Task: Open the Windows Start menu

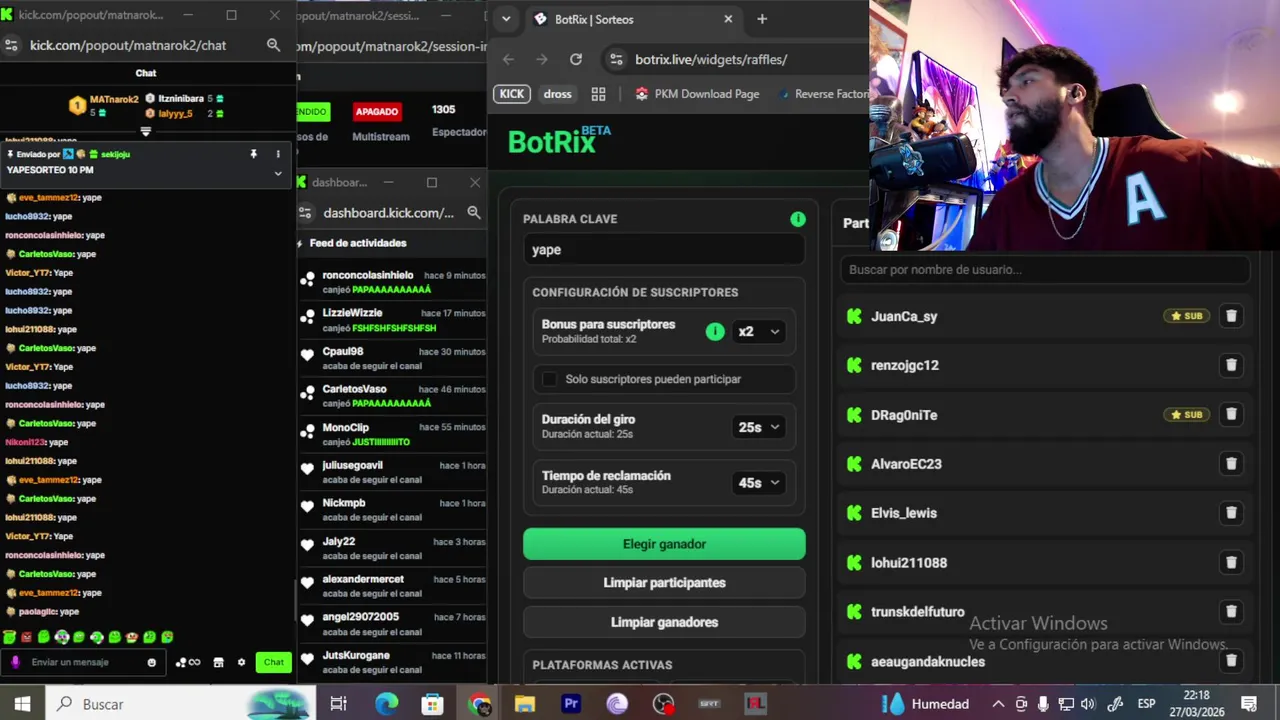Action: (x=22, y=704)
